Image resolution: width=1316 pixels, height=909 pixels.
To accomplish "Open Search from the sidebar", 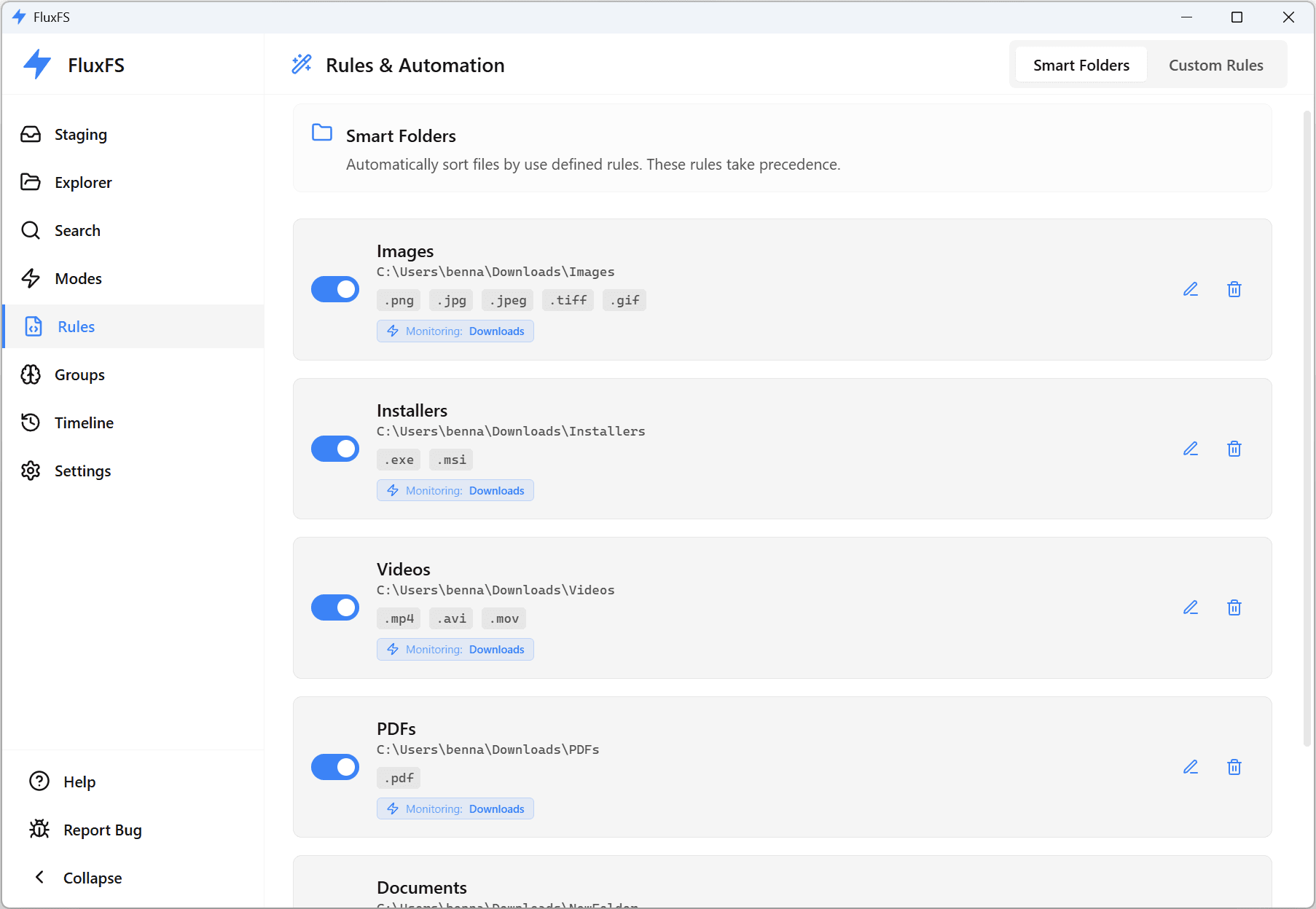I will [77, 230].
